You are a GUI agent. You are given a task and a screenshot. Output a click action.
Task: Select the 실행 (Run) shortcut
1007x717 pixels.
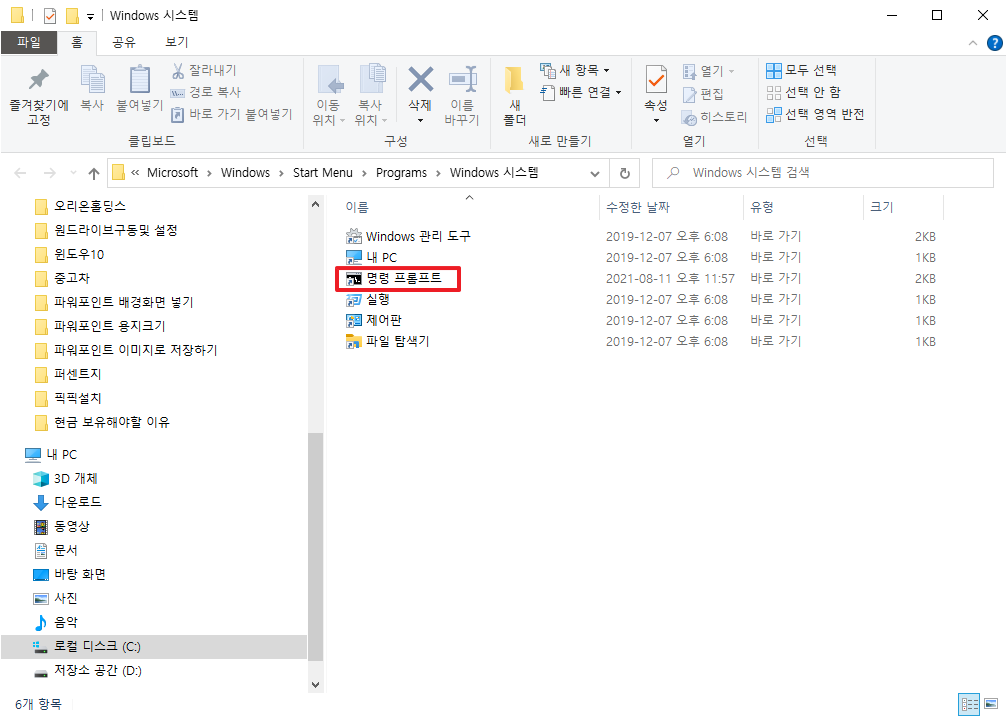(367, 299)
